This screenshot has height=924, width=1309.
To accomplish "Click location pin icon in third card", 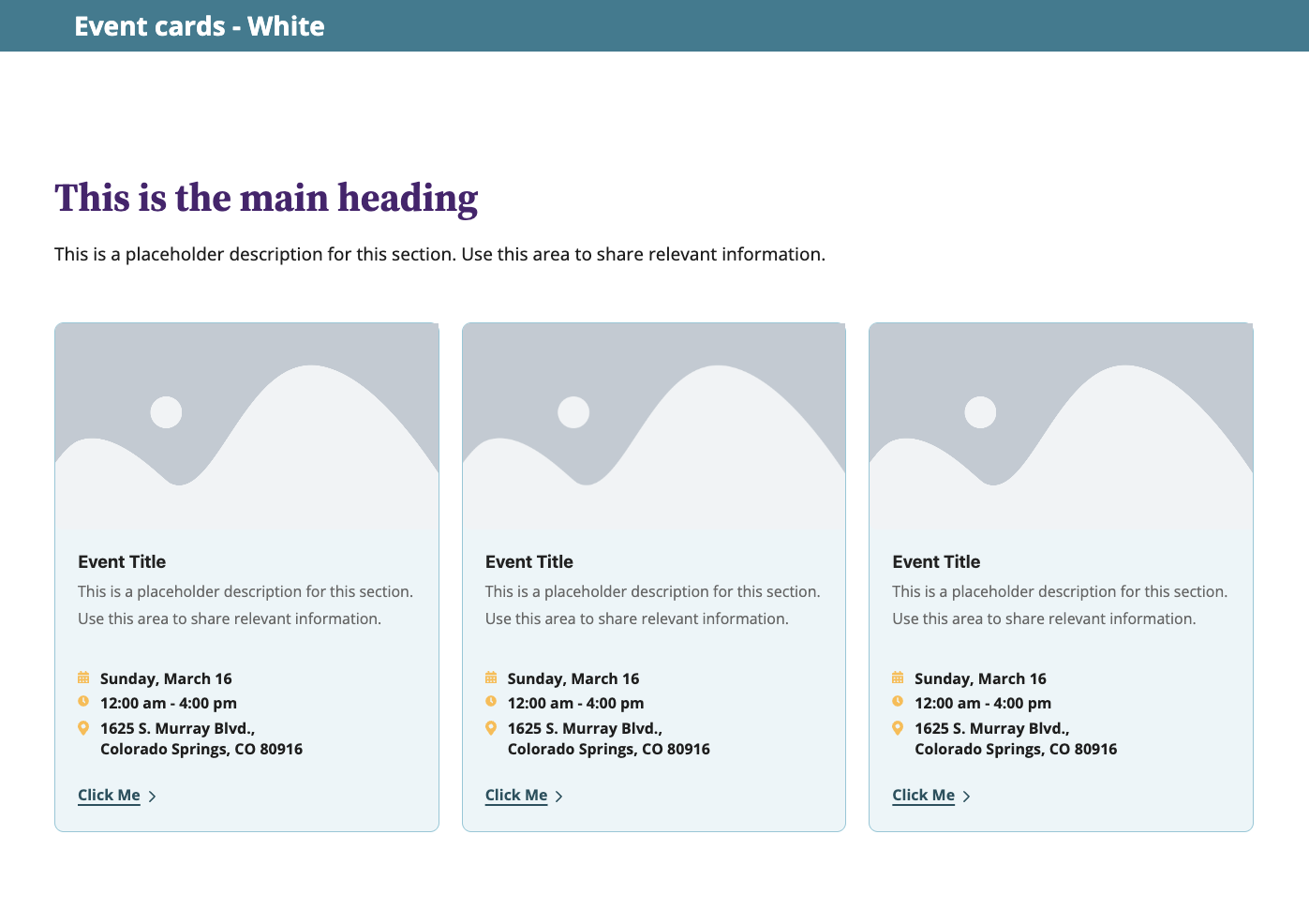I will [x=898, y=728].
